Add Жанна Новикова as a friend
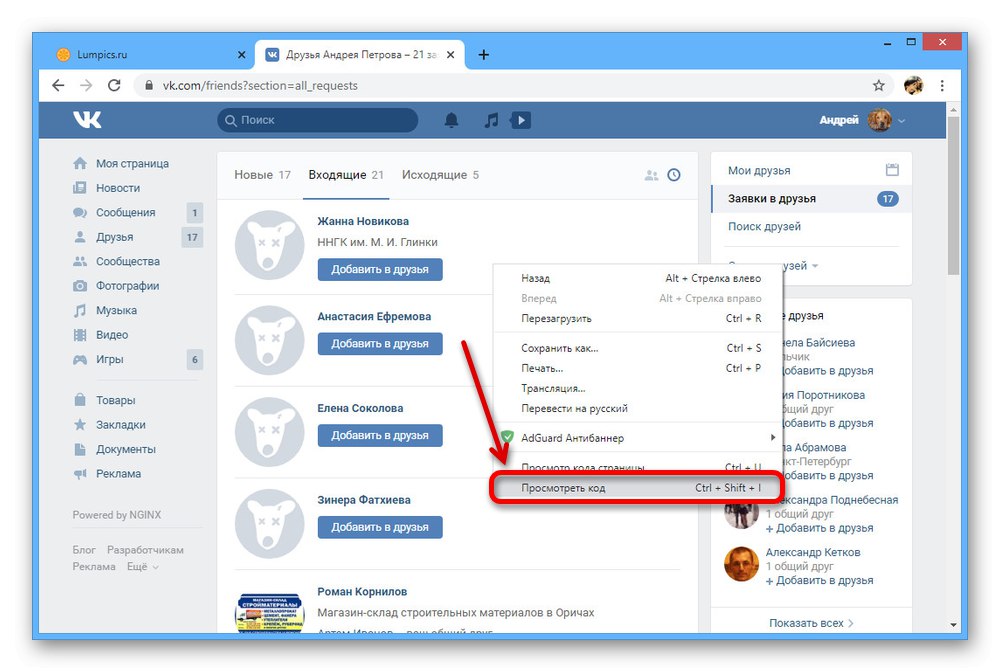Screen dimensions: 1000x672 380,269
